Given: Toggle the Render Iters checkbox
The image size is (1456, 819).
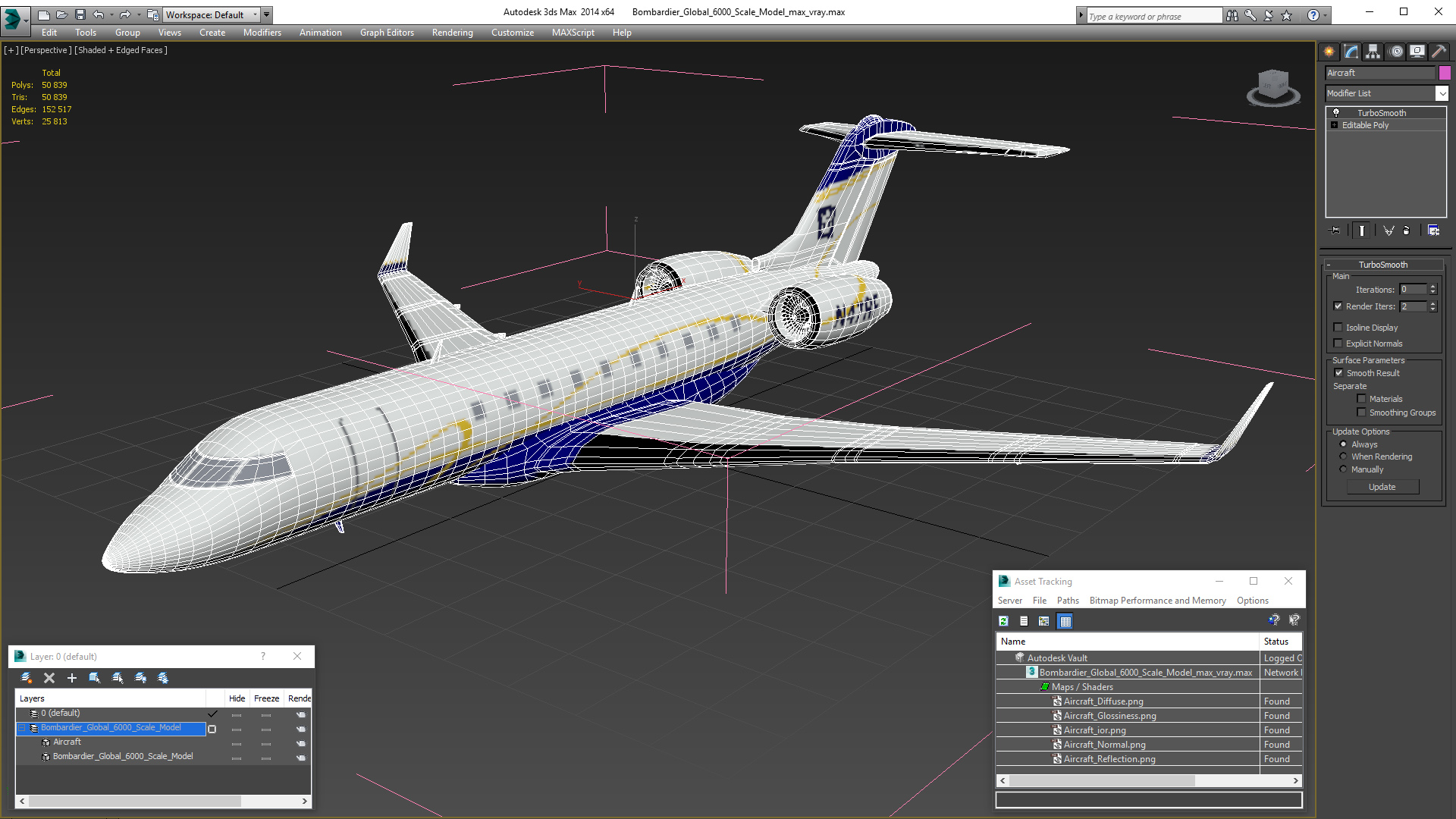Looking at the screenshot, I should [x=1338, y=306].
